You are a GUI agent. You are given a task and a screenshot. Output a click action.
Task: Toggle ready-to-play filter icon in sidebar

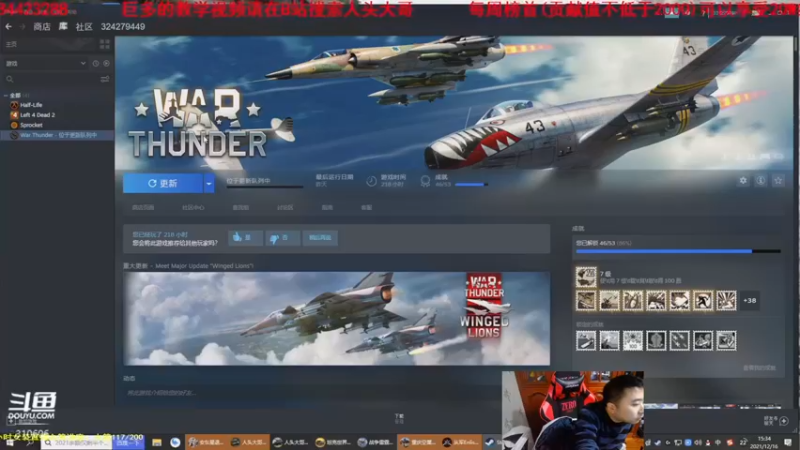(106, 63)
